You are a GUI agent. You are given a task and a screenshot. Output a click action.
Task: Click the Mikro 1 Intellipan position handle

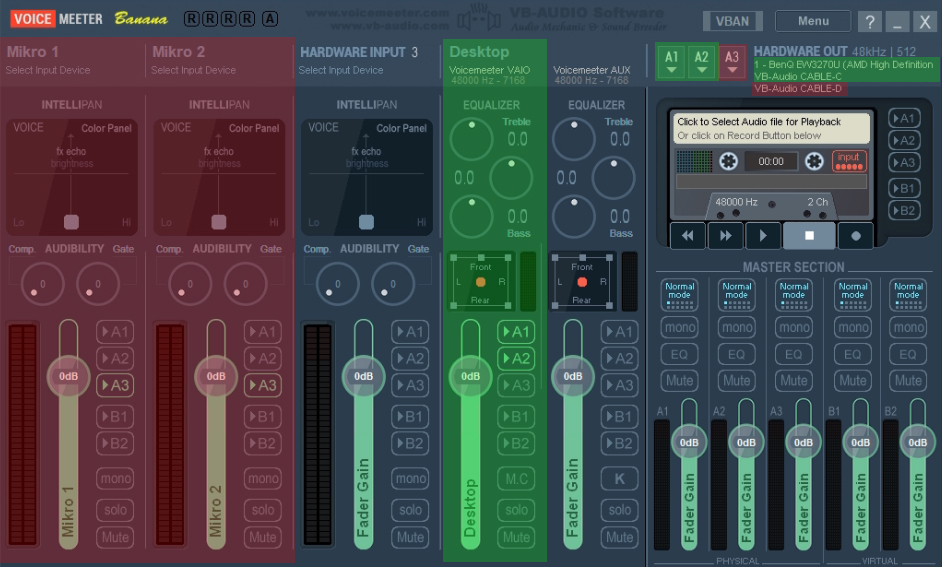[x=71, y=222]
